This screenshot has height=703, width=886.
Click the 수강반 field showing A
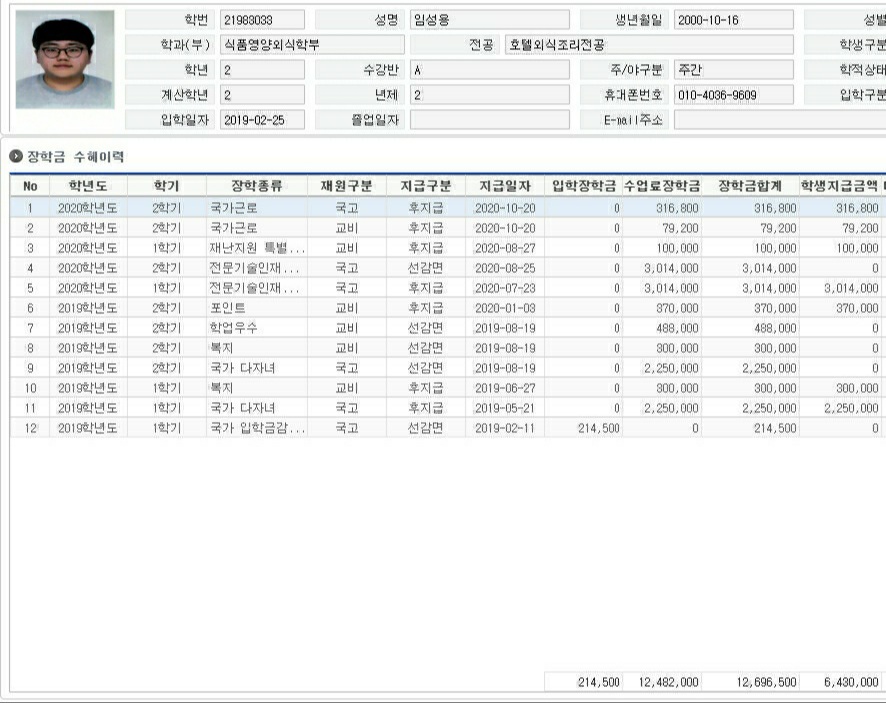489,70
